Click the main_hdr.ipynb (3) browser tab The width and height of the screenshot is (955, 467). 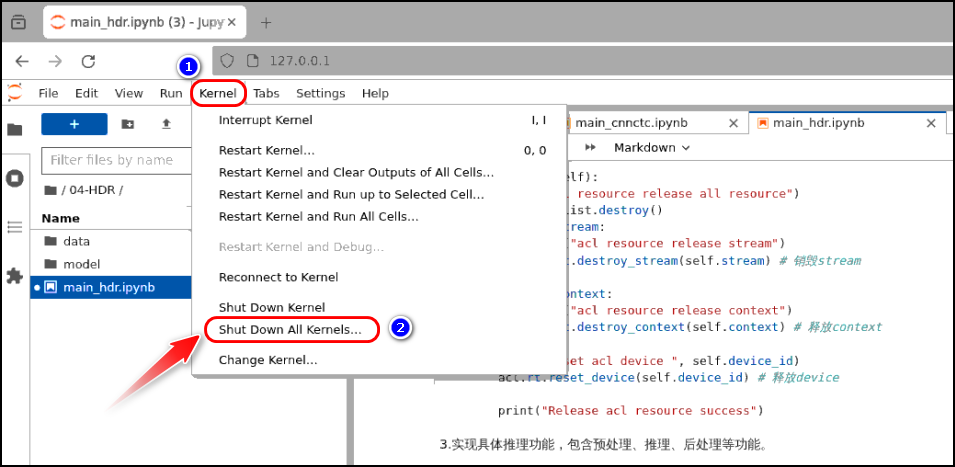coord(145,23)
